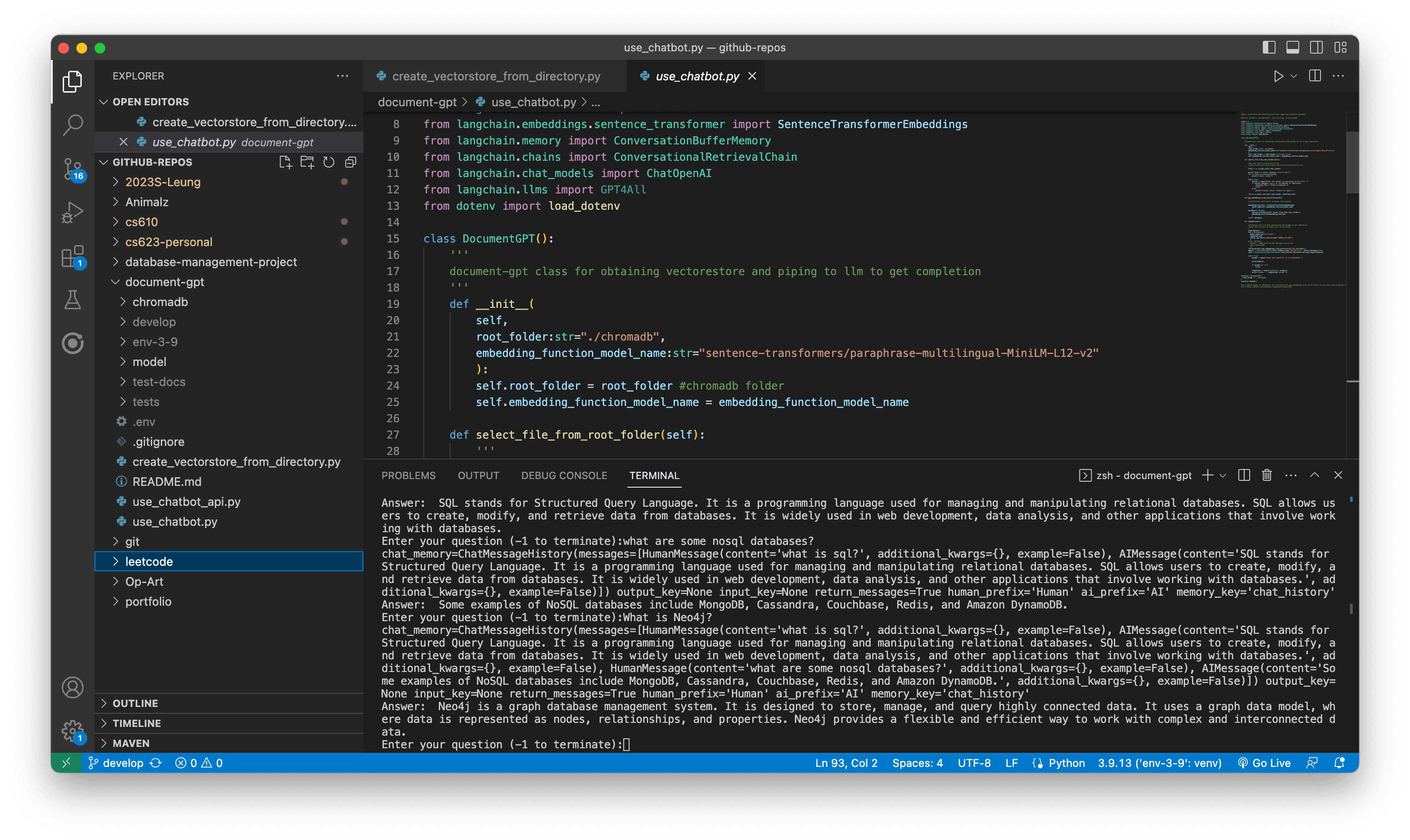Switch to the PROBLEMS tab
This screenshot has height=840, width=1410.
coord(408,475)
